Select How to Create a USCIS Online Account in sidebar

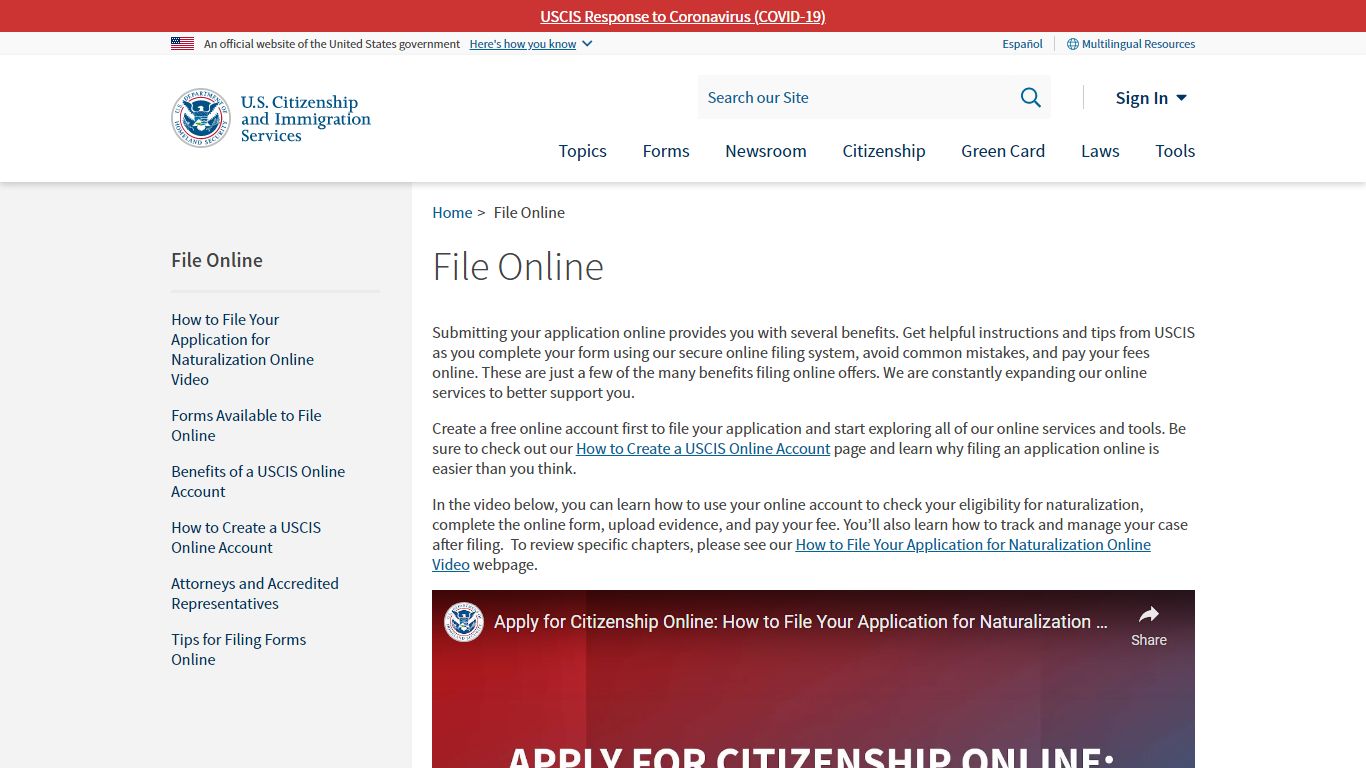[x=246, y=537]
